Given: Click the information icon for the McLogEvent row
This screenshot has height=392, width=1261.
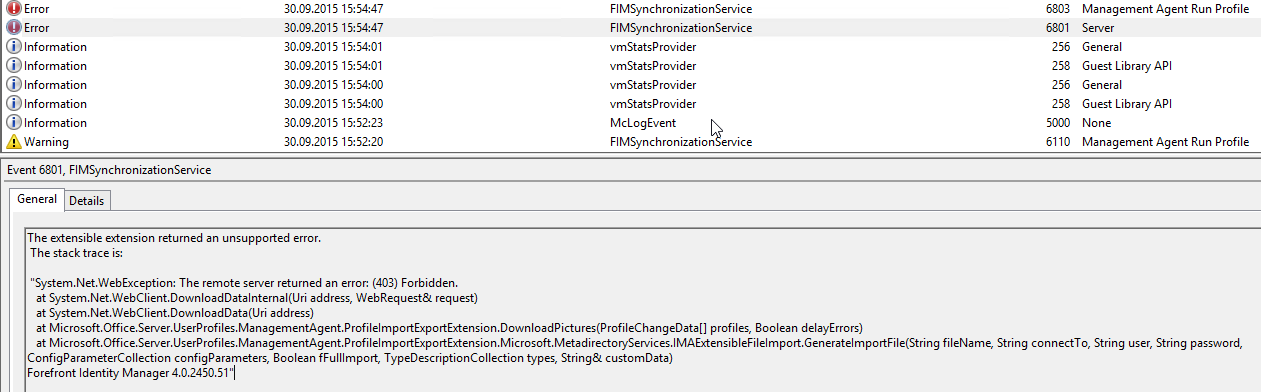Looking at the screenshot, I should click(13, 123).
